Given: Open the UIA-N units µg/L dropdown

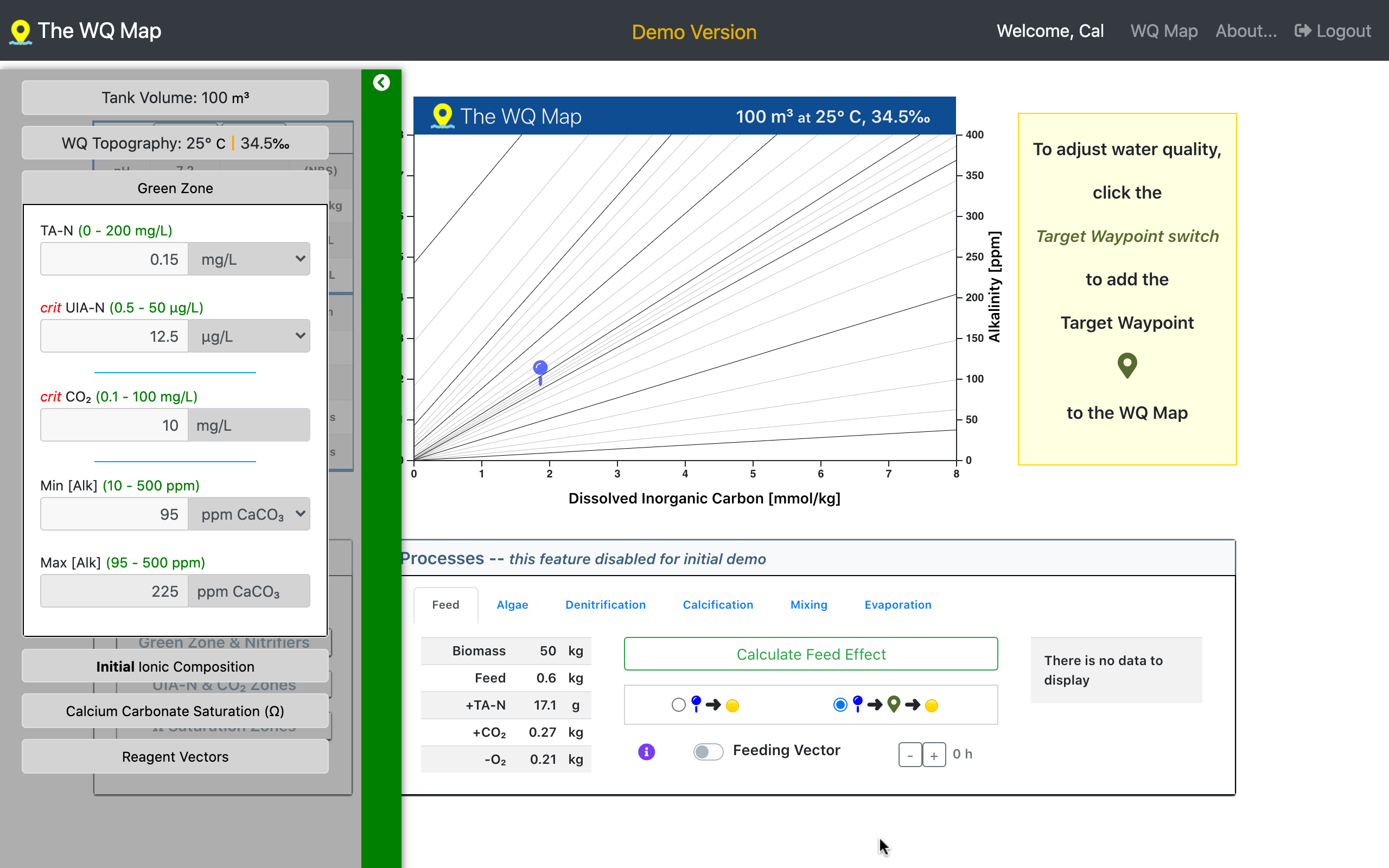Looking at the screenshot, I should click(250, 336).
